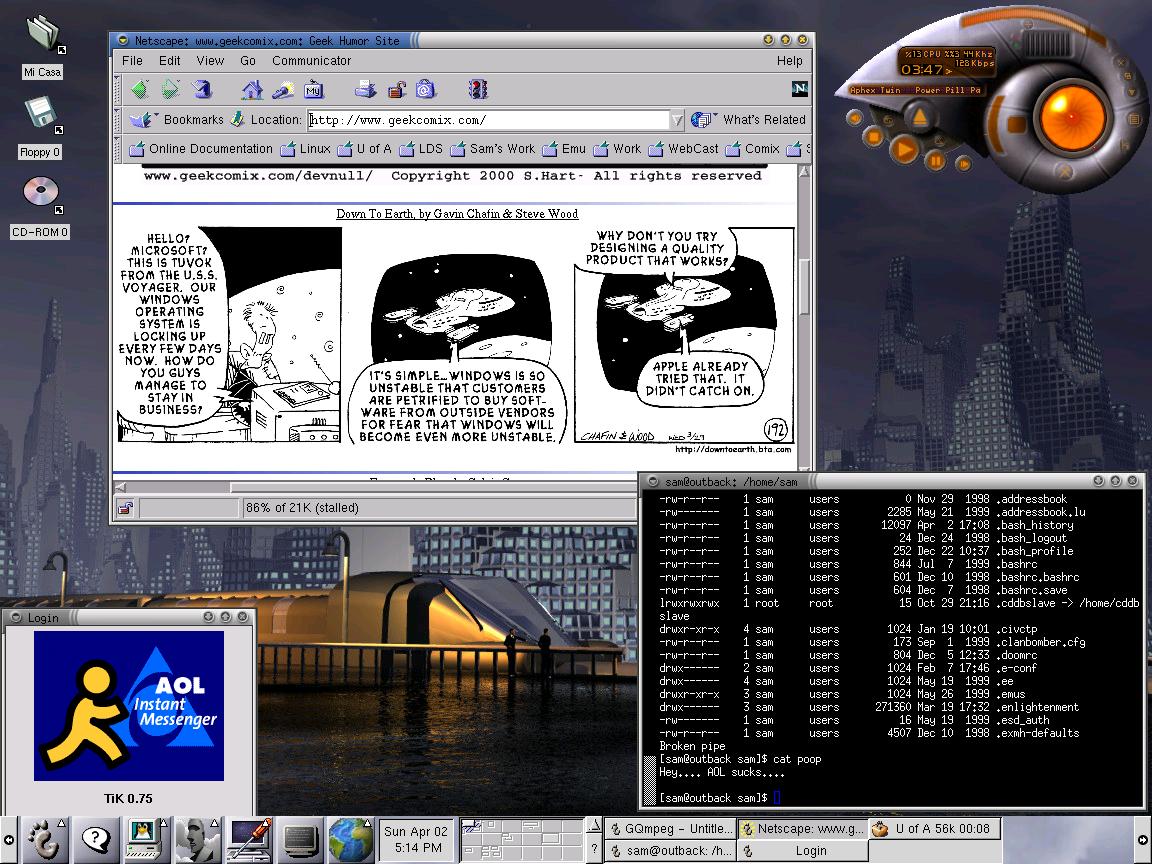The width and height of the screenshot is (1152, 864).
Task: Click the Location URL input field
Action: tap(489, 120)
